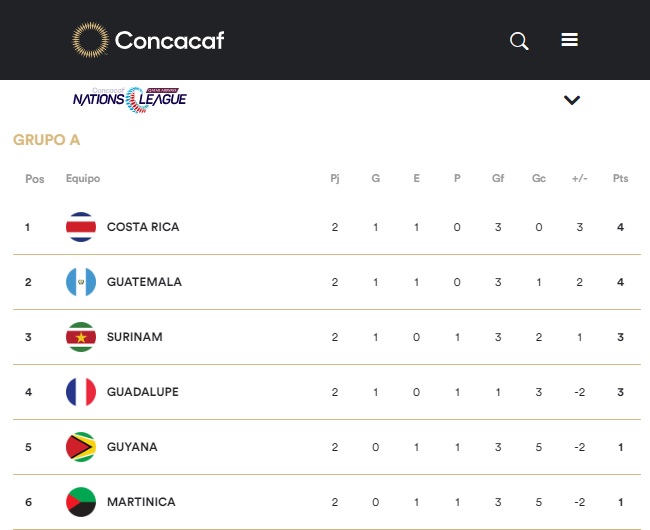Expand the Nations League competition chevron

[572, 100]
